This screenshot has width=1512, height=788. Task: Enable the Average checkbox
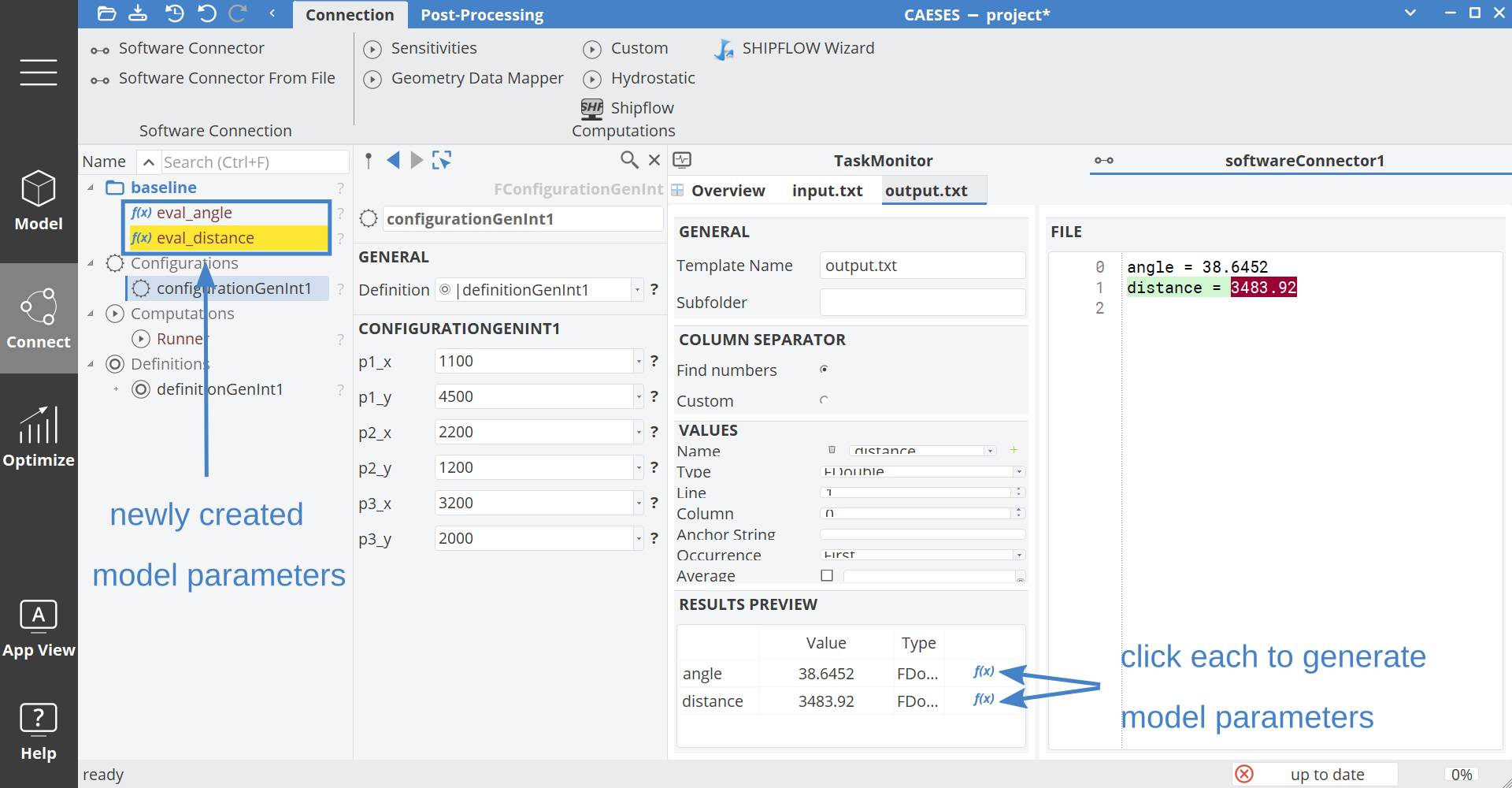tap(827, 576)
